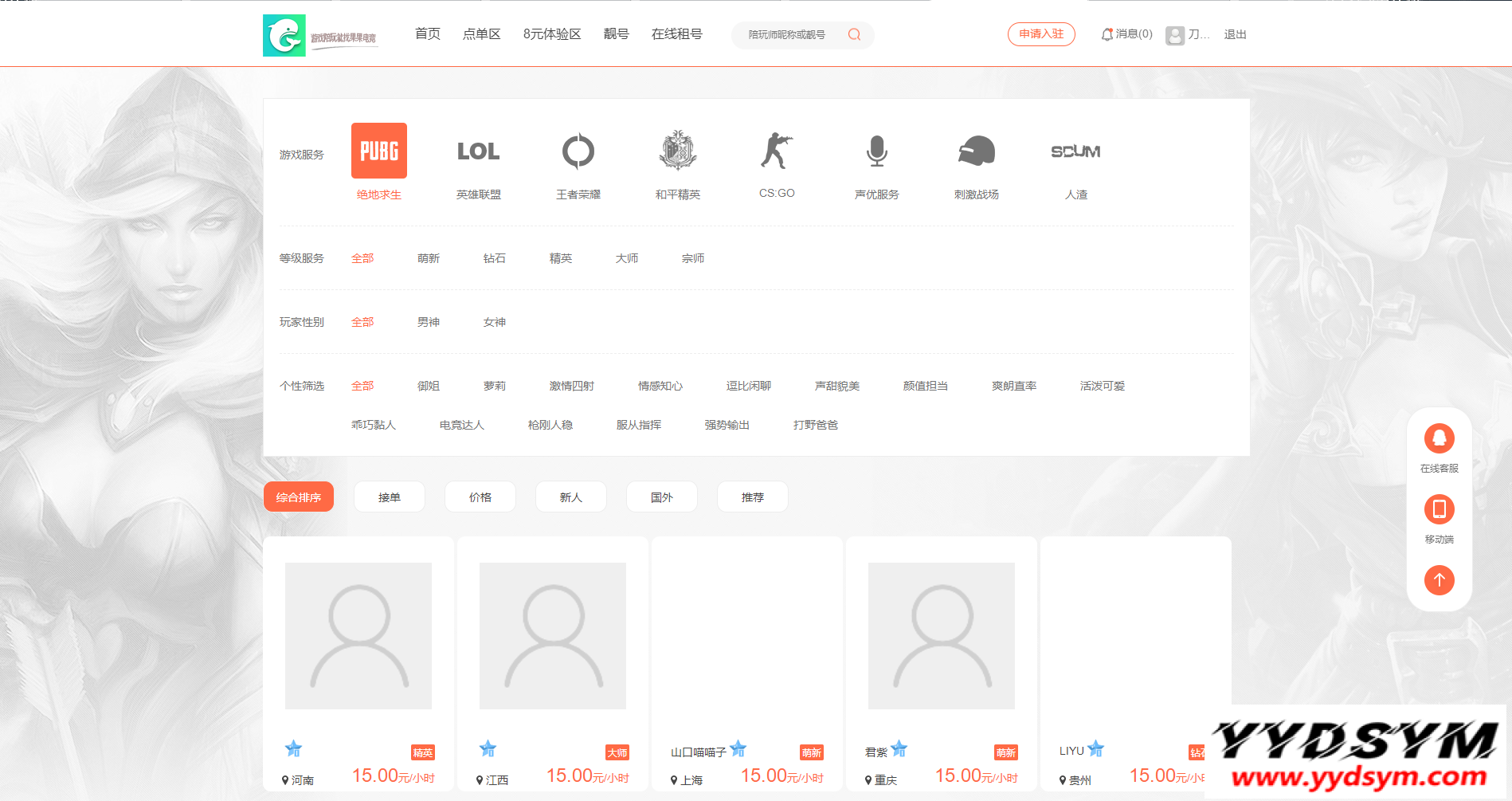Open the 点单区 navigation menu
Image resolution: width=1512 pixels, height=801 pixels.
(x=481, y=33)
